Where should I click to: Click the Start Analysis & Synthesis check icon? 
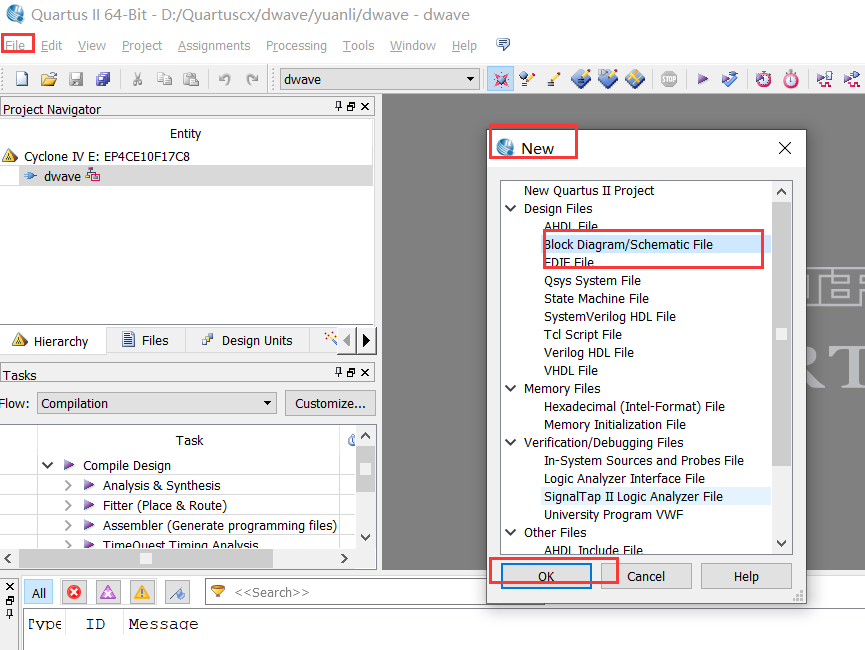click(729, 79)
